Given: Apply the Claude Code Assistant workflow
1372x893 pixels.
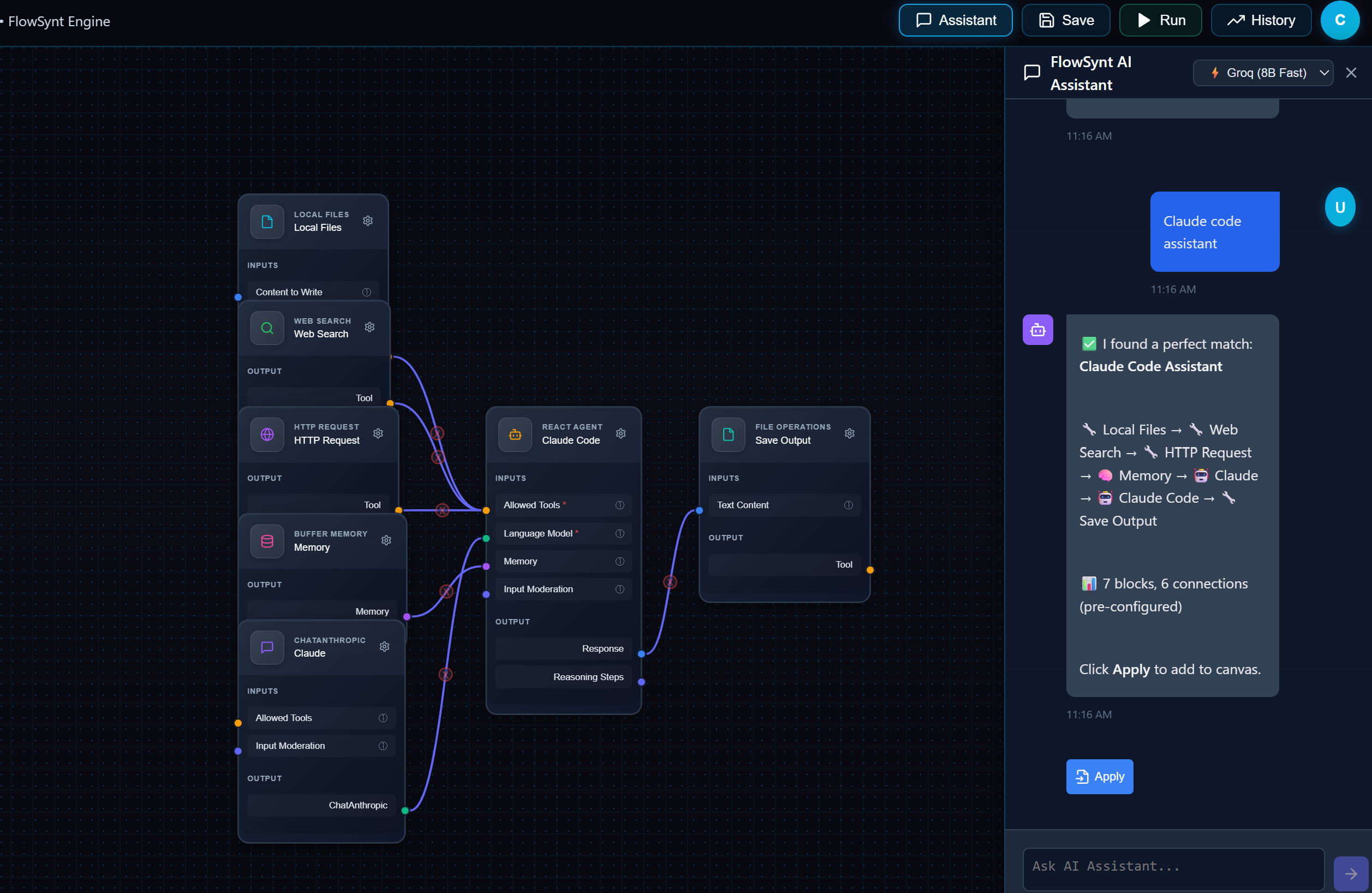Looking at the screenshot, I should point(1099,776).
